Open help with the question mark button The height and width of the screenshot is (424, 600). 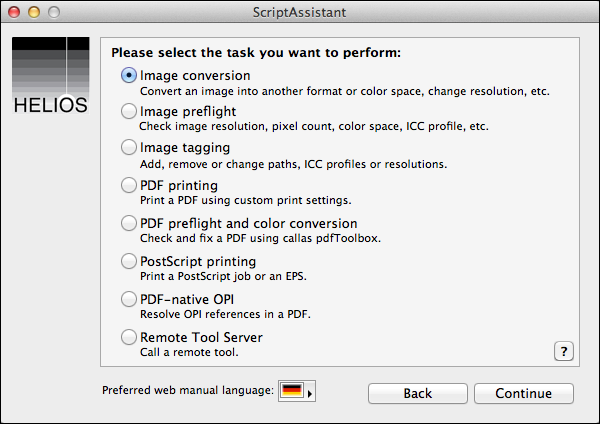point(564,351)
